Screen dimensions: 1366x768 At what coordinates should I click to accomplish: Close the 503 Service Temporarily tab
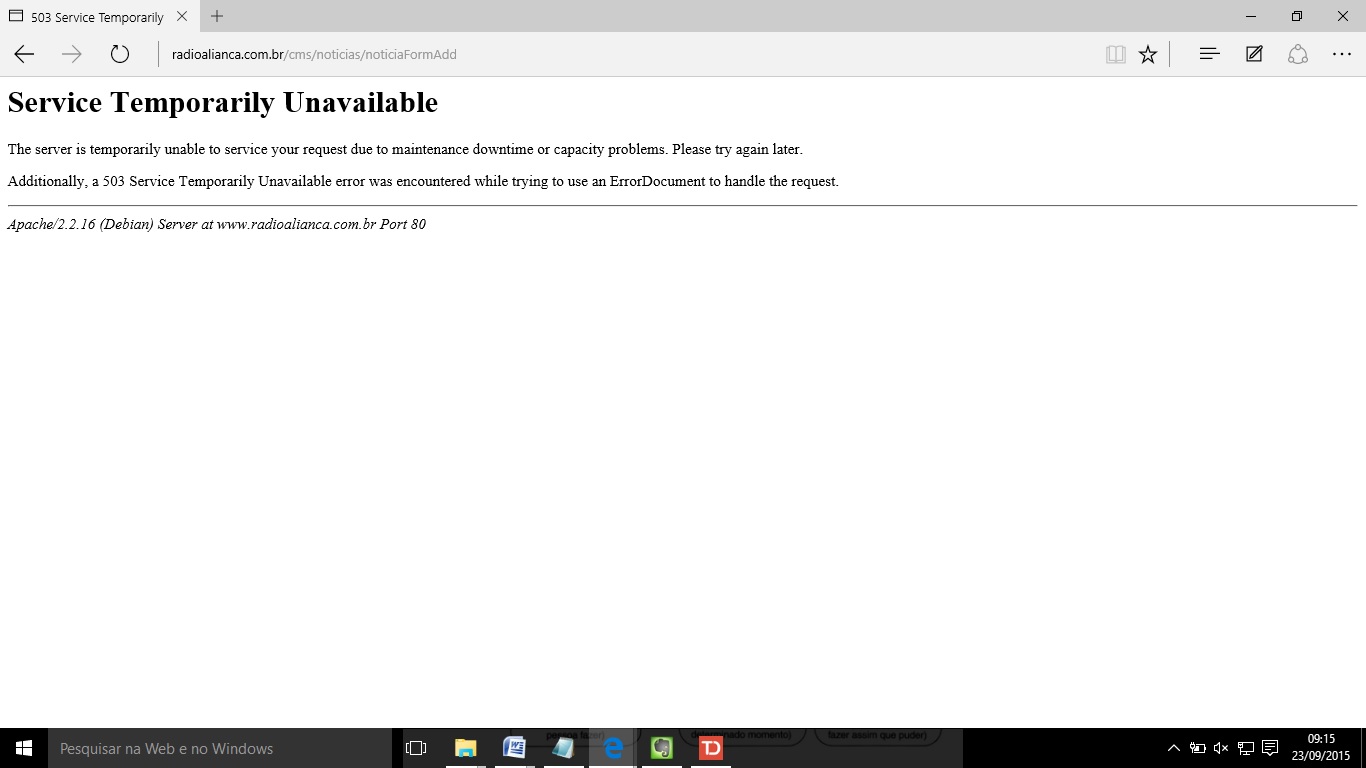(x=181, y=16)
